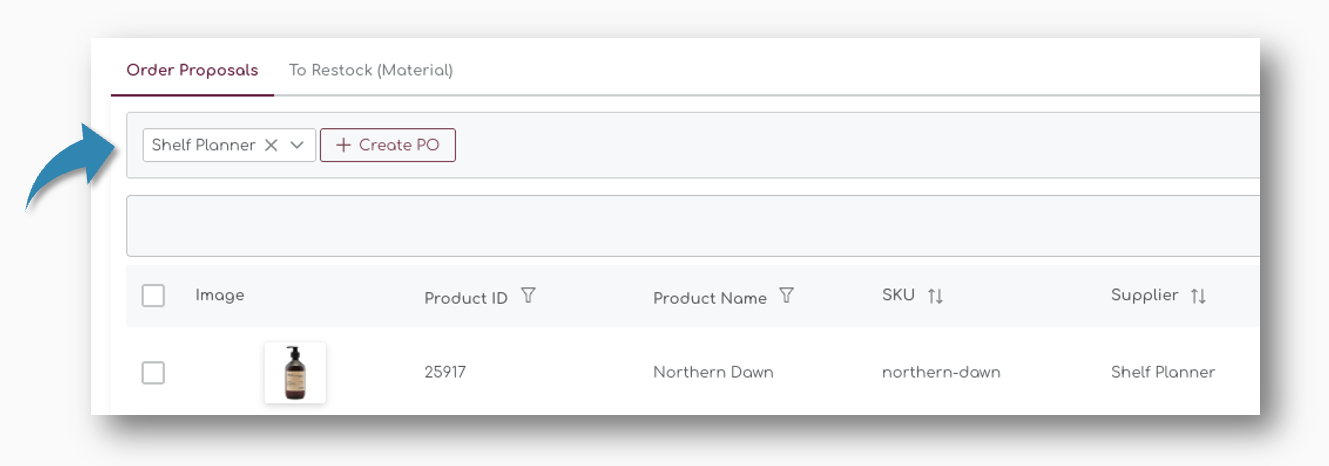The height and width of the screenshot is (466, 1329).
Task: Click the Shelf Planner supplier cell
Action: [1163, 372]
